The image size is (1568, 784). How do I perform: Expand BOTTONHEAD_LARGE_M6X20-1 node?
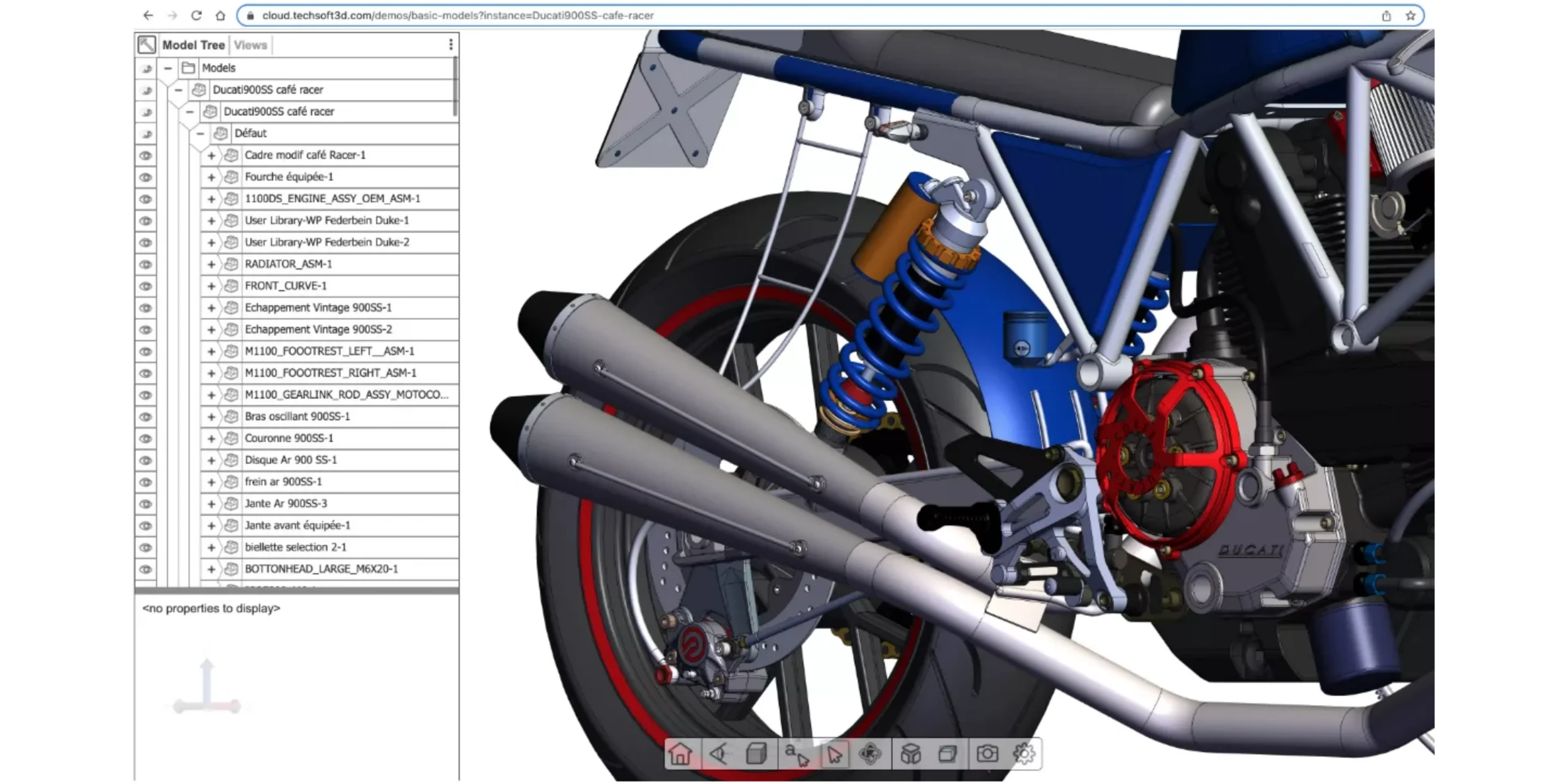[211, 569]
